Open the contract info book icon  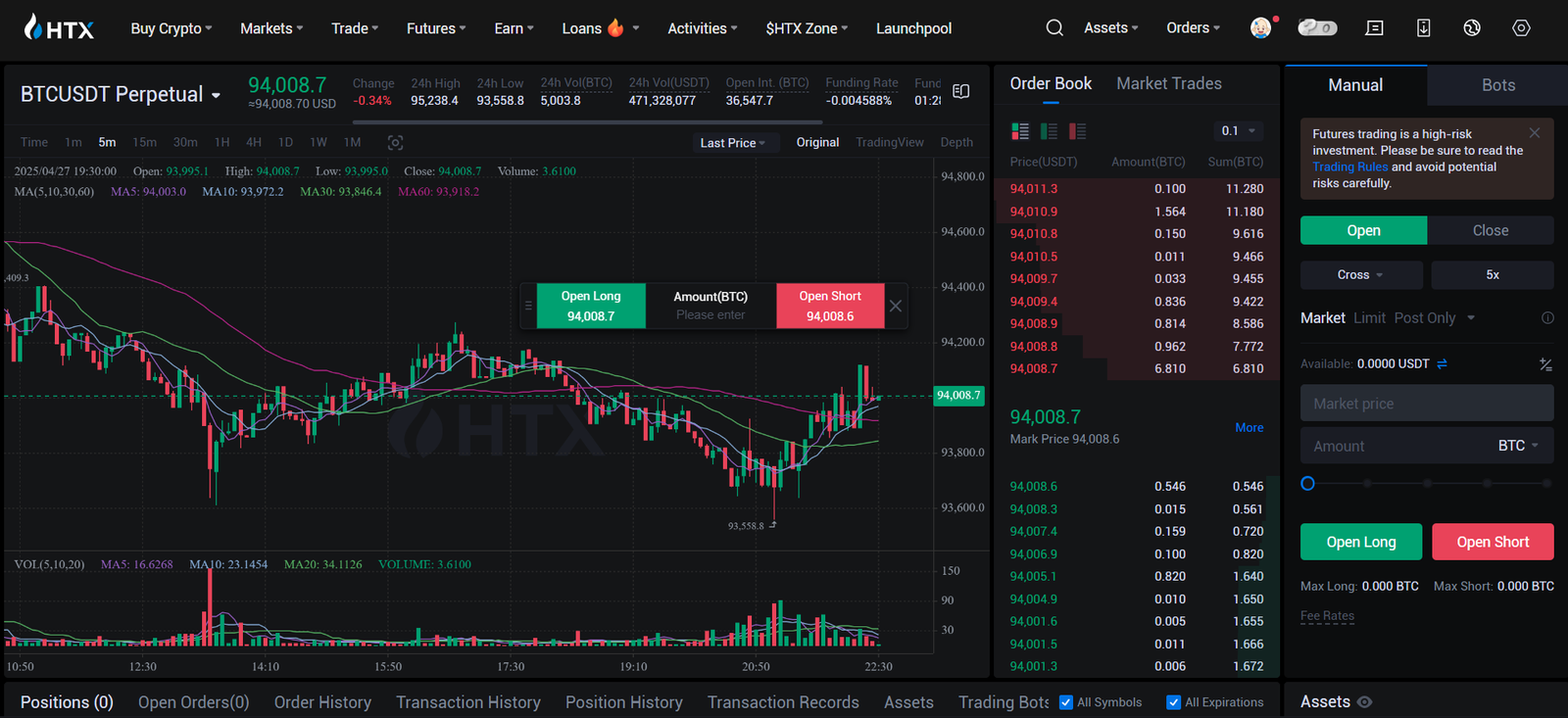(961, 91)
